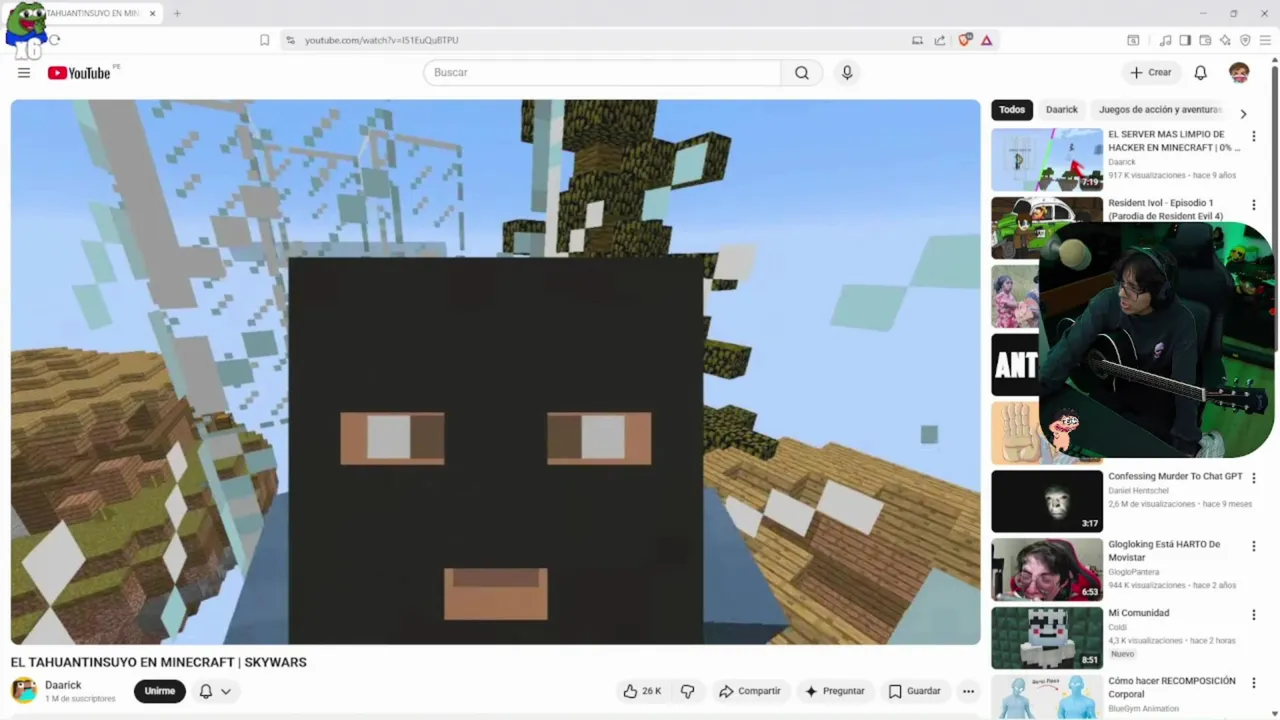
Task: Expand the notification bell dropdown next to Unirme
Action: (215, 691)
